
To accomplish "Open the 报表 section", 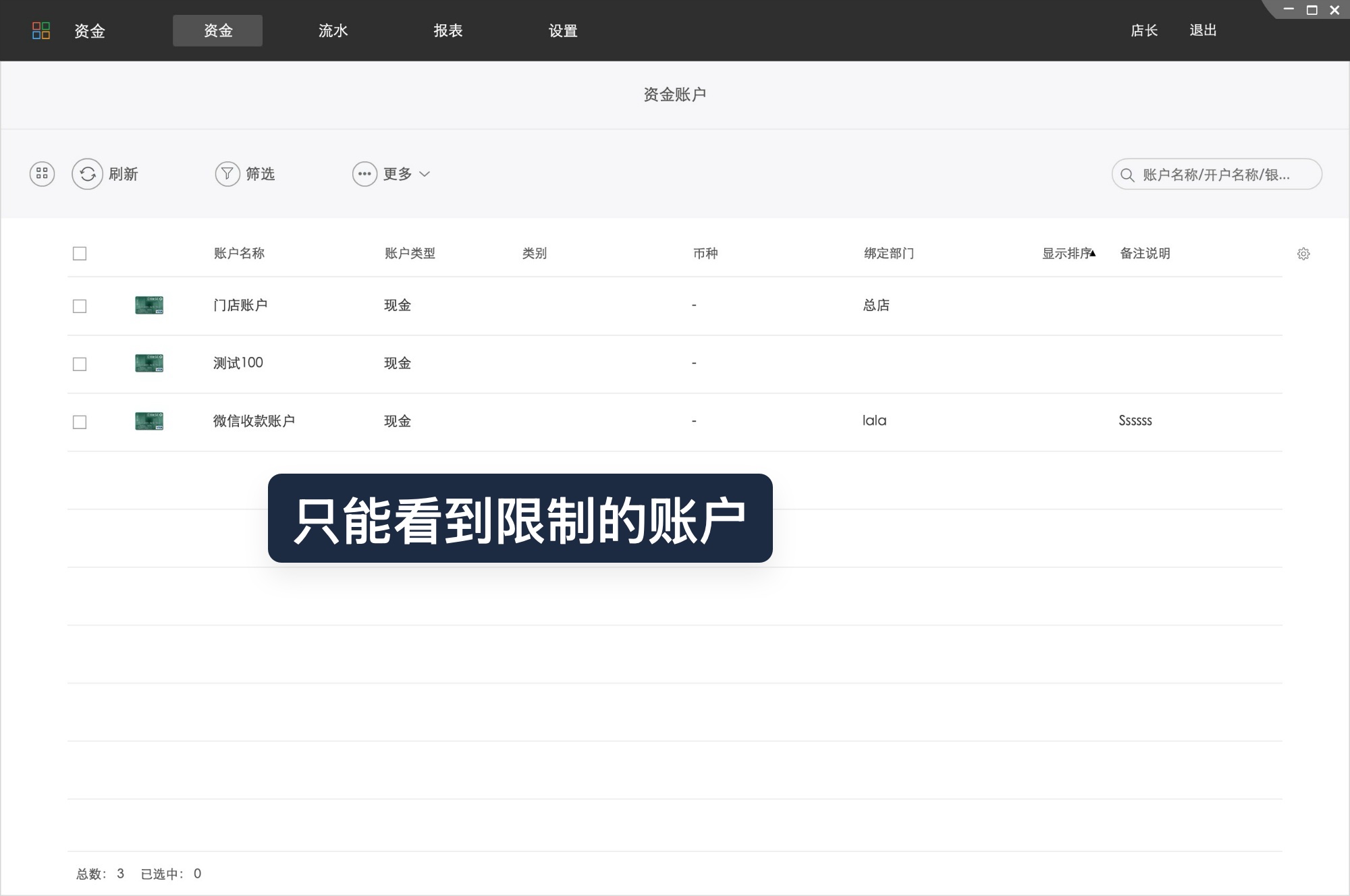I will [448, 30].
